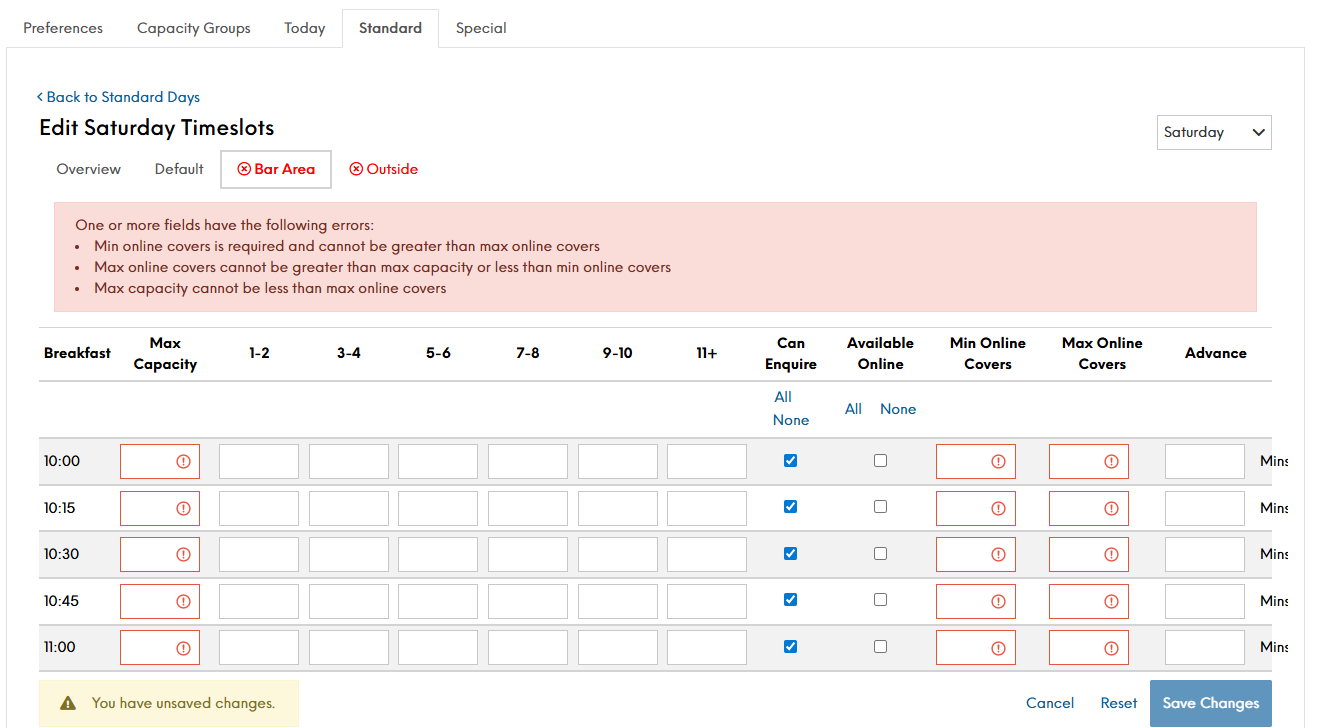Click error icon in 10:45 Min Online Covers
1318x728 pixels.
[998, 601]
